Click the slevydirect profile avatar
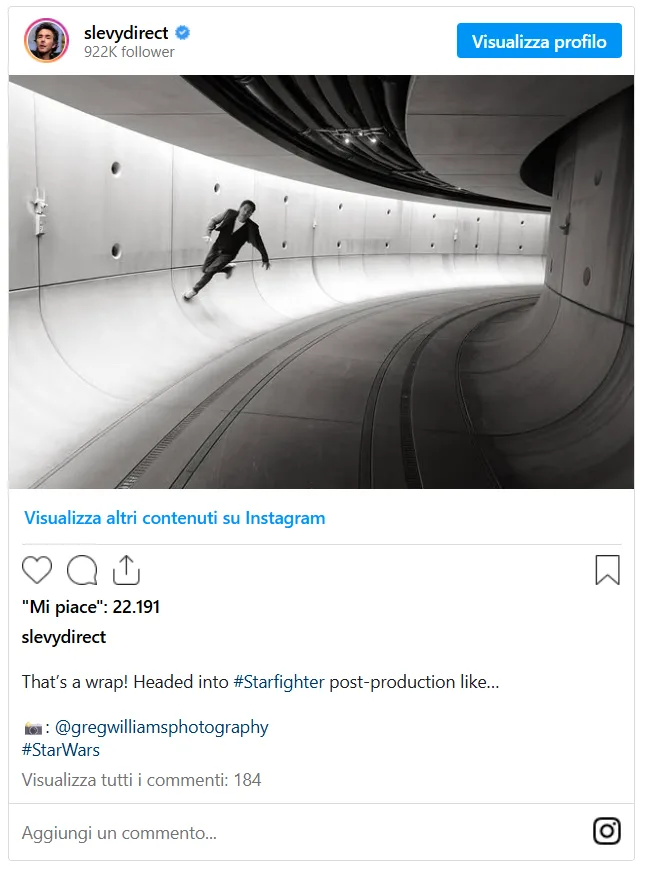This screenshot has width=648, height=870. (x=47, y=41)
